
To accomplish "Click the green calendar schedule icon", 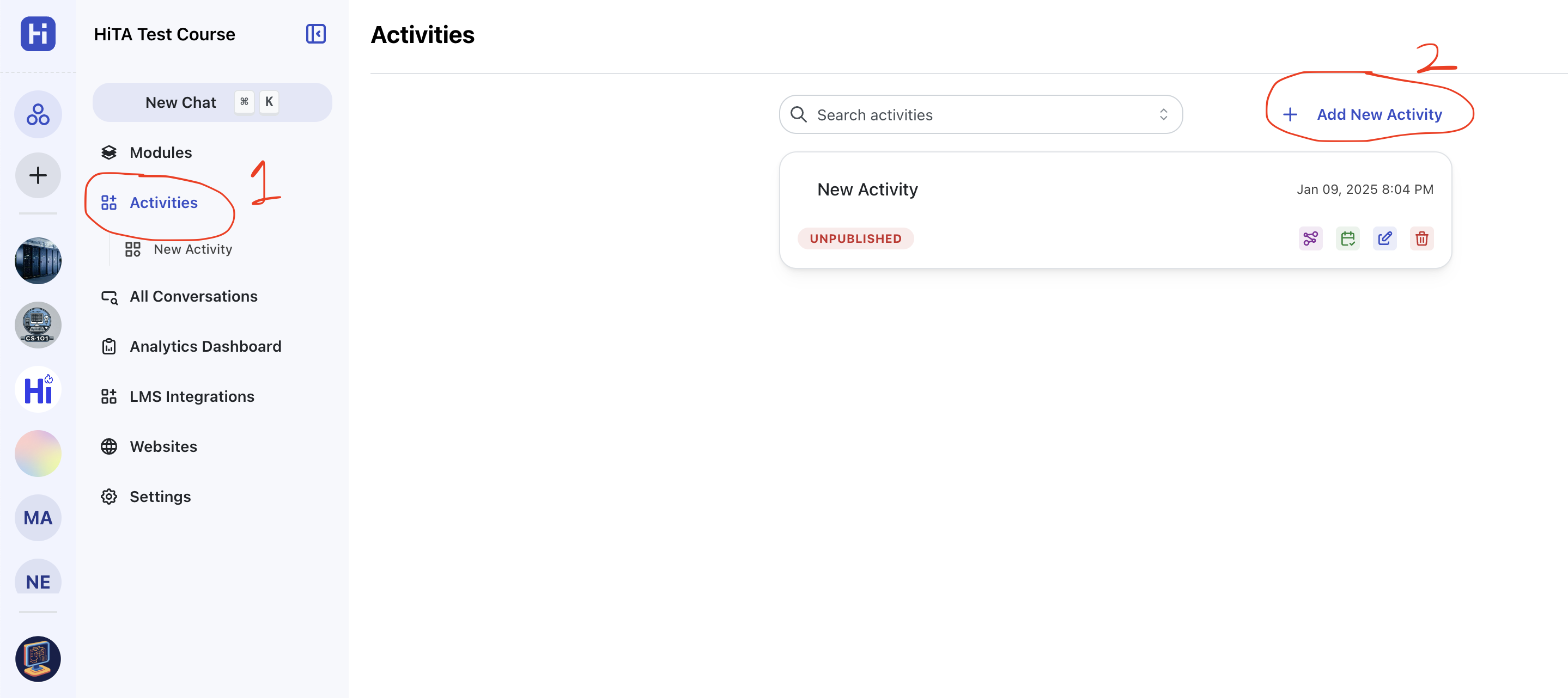I will pyautogui.click(x=1347, y=238).
